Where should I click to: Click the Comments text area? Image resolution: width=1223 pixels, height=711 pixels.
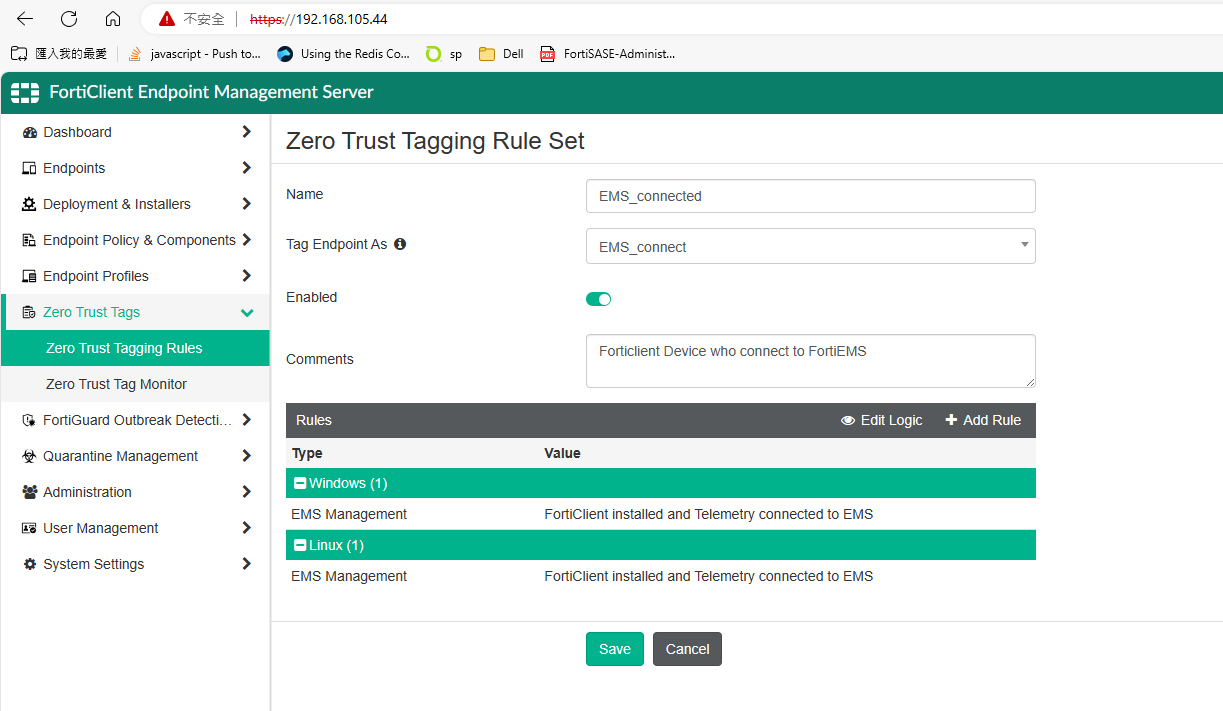pos(810,361)
